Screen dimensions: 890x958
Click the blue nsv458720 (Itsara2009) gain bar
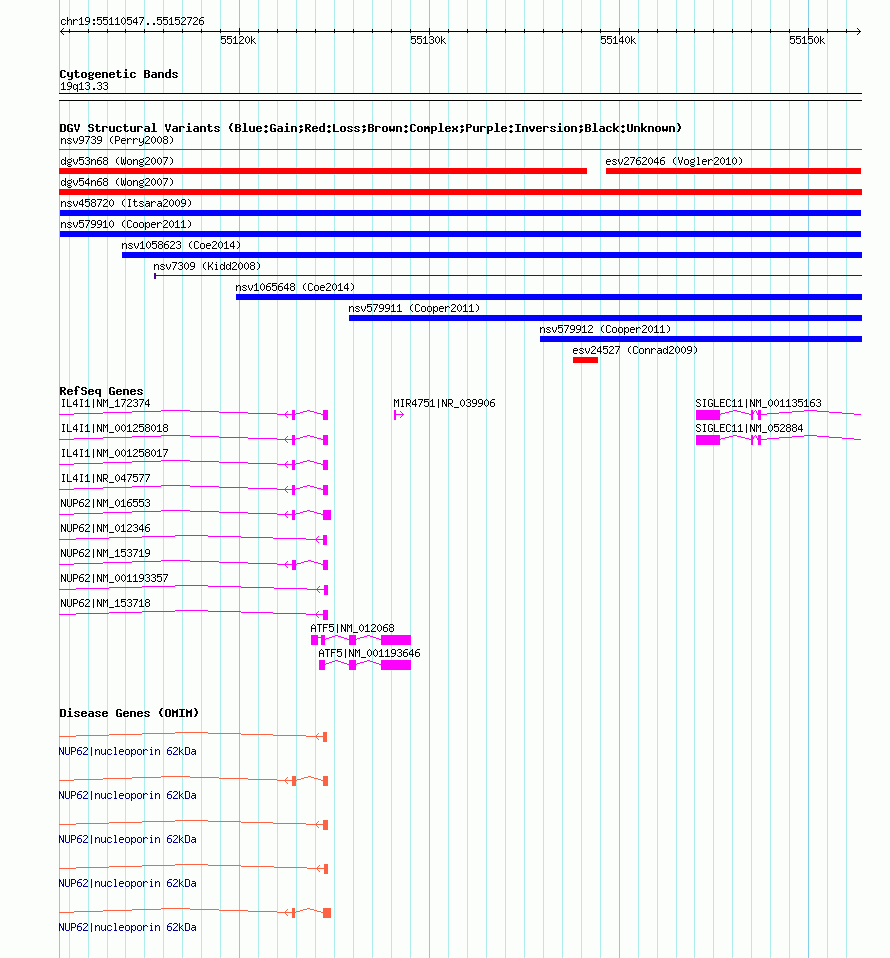point(461,213)
